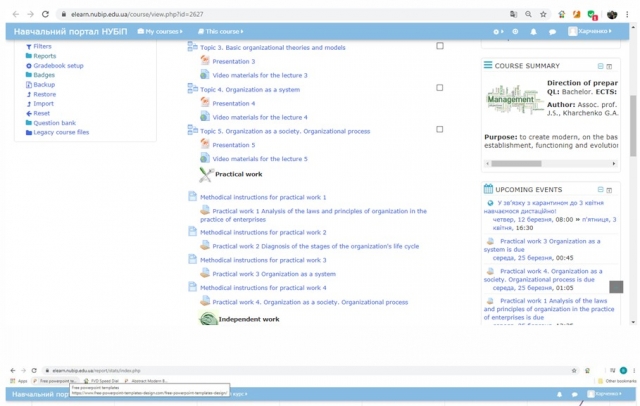This screenshot has height=406, width=640.
Task: Select Restore in administration menu
Action: (x=44, y=94)
